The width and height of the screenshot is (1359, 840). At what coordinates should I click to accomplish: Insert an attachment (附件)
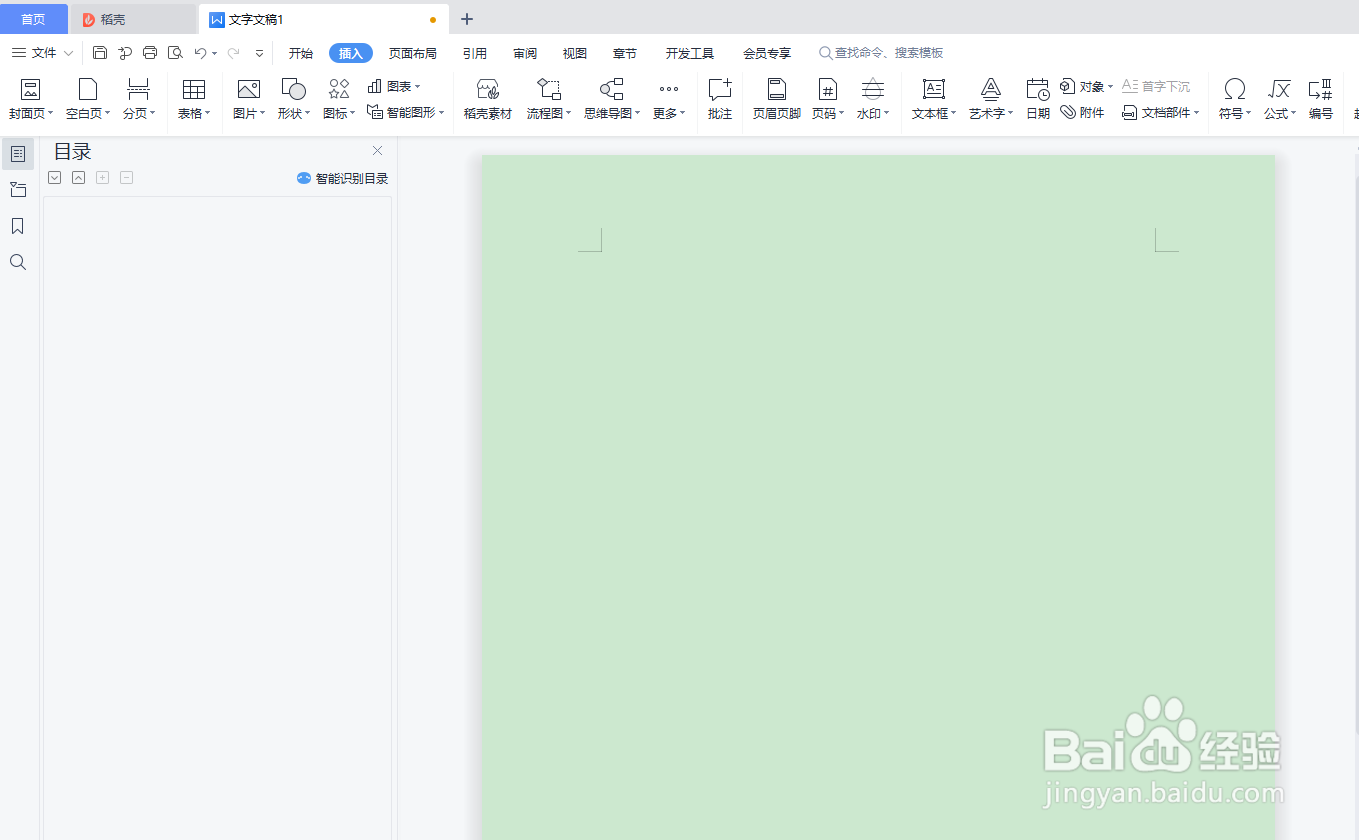pos(1082,112)
